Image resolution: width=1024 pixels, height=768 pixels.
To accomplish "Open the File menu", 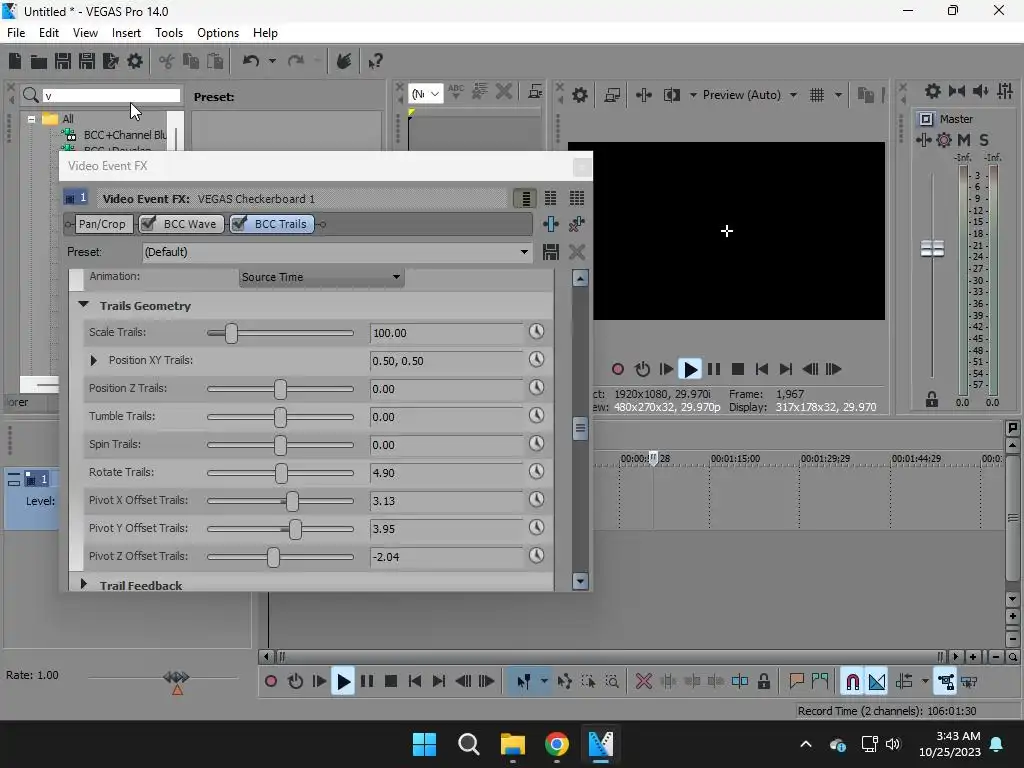I will click(x=16, y=33).
